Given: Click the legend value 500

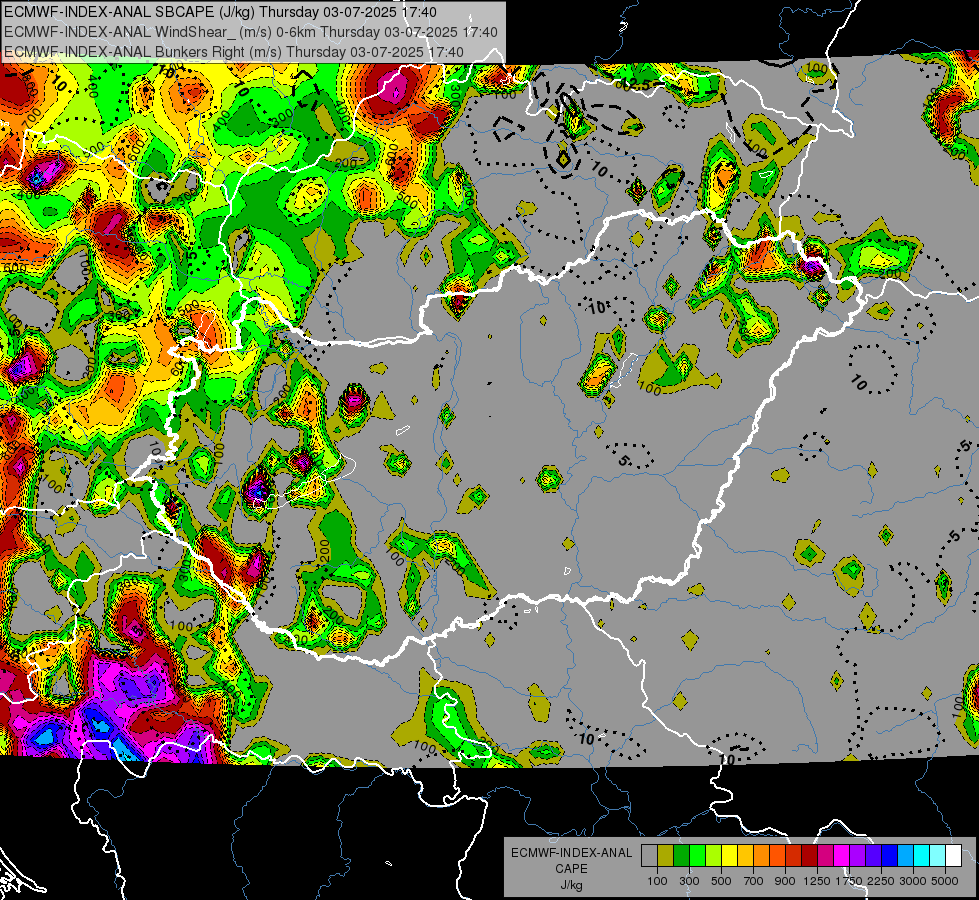Looking at the screenshot, I should [721, 881].
